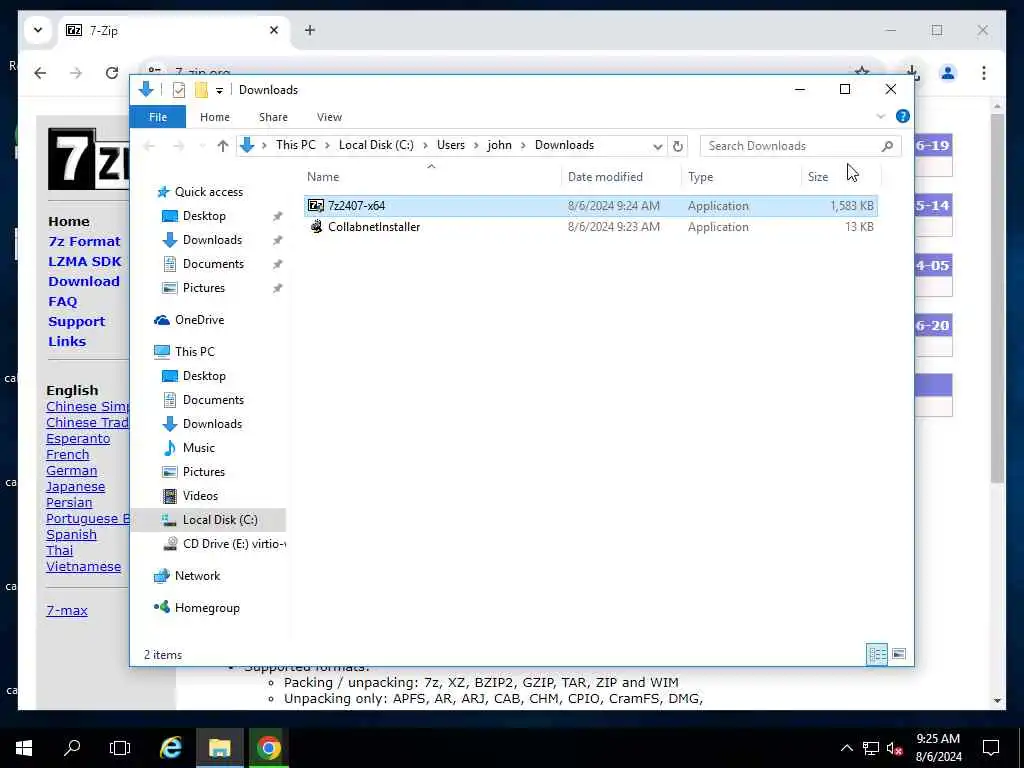Click the search magnifier in Search Downloads
Viewport: 1024px width, 768px height.
click(x=887, y=146)
